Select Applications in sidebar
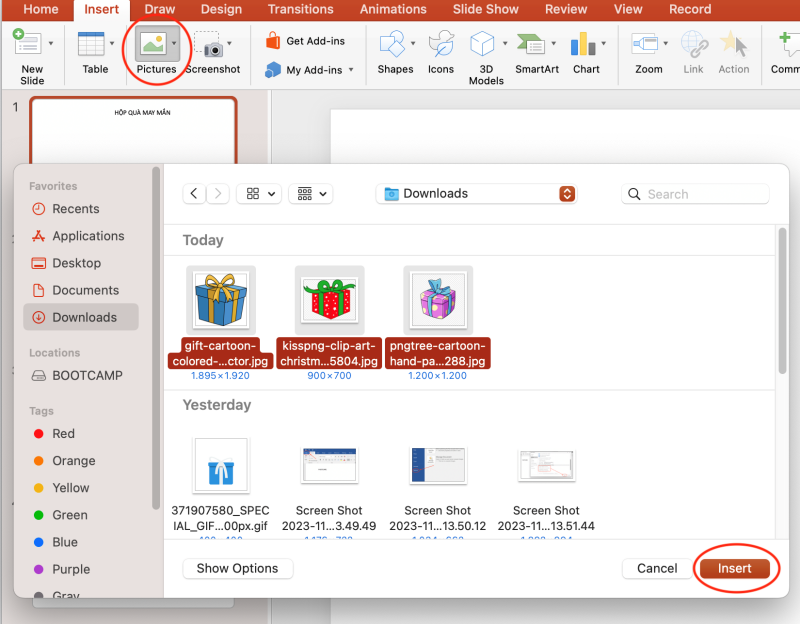Screen dimensions: 800x624 tap(81, 236)
